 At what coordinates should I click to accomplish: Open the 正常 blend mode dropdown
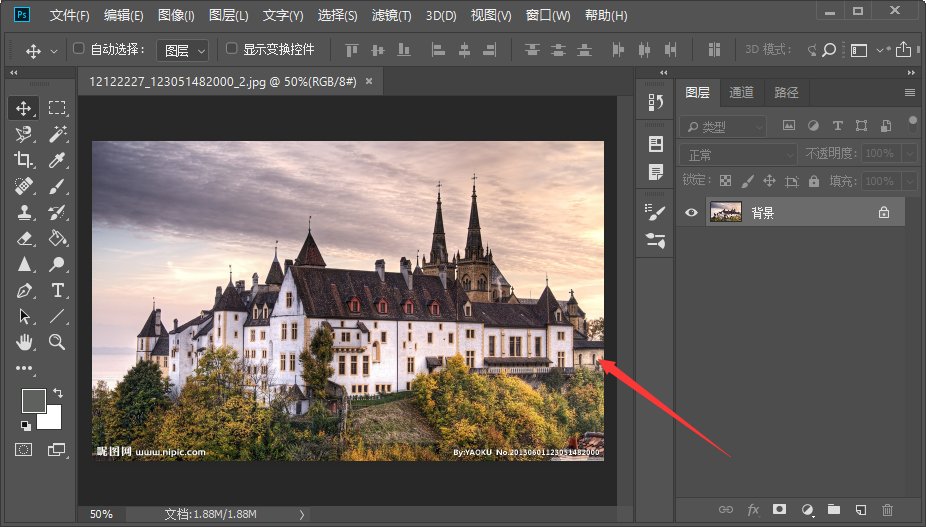coord(738,154)
